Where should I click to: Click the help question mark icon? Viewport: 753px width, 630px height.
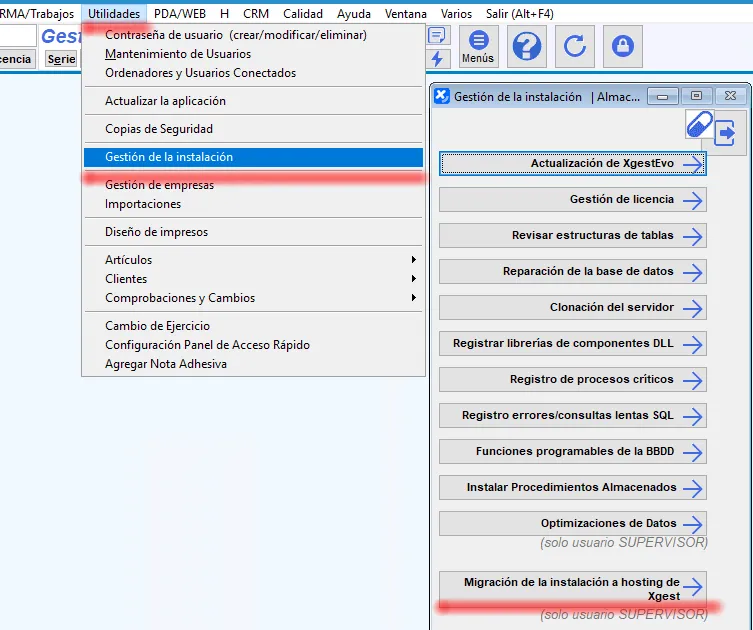tap(526, 46)
